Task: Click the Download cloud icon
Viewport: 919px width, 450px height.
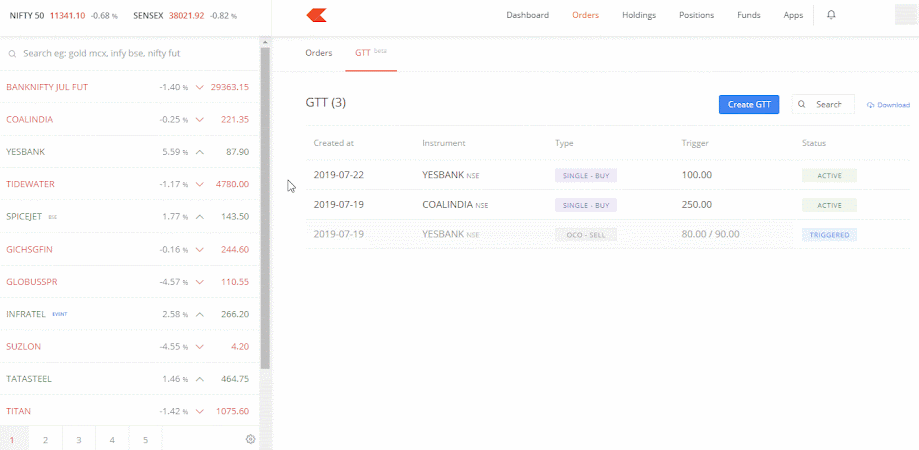Action: [871, 105]
